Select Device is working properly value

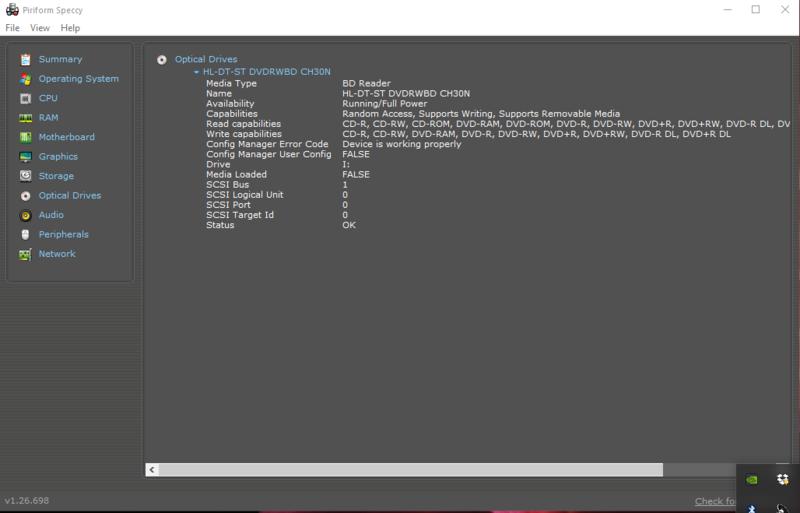[x=402, y=144]
